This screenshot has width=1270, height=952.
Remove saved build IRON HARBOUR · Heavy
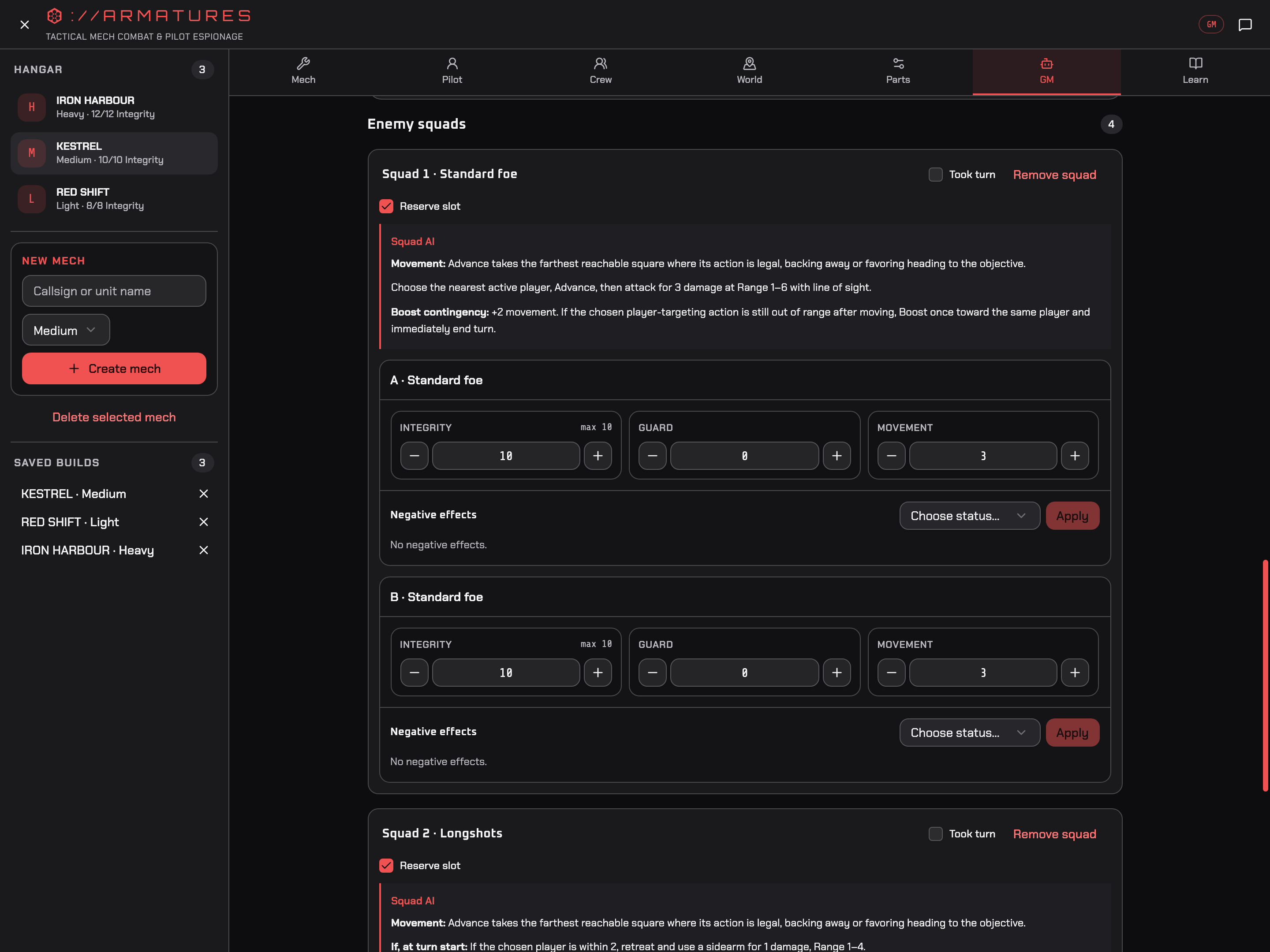[x=203, y=550]
